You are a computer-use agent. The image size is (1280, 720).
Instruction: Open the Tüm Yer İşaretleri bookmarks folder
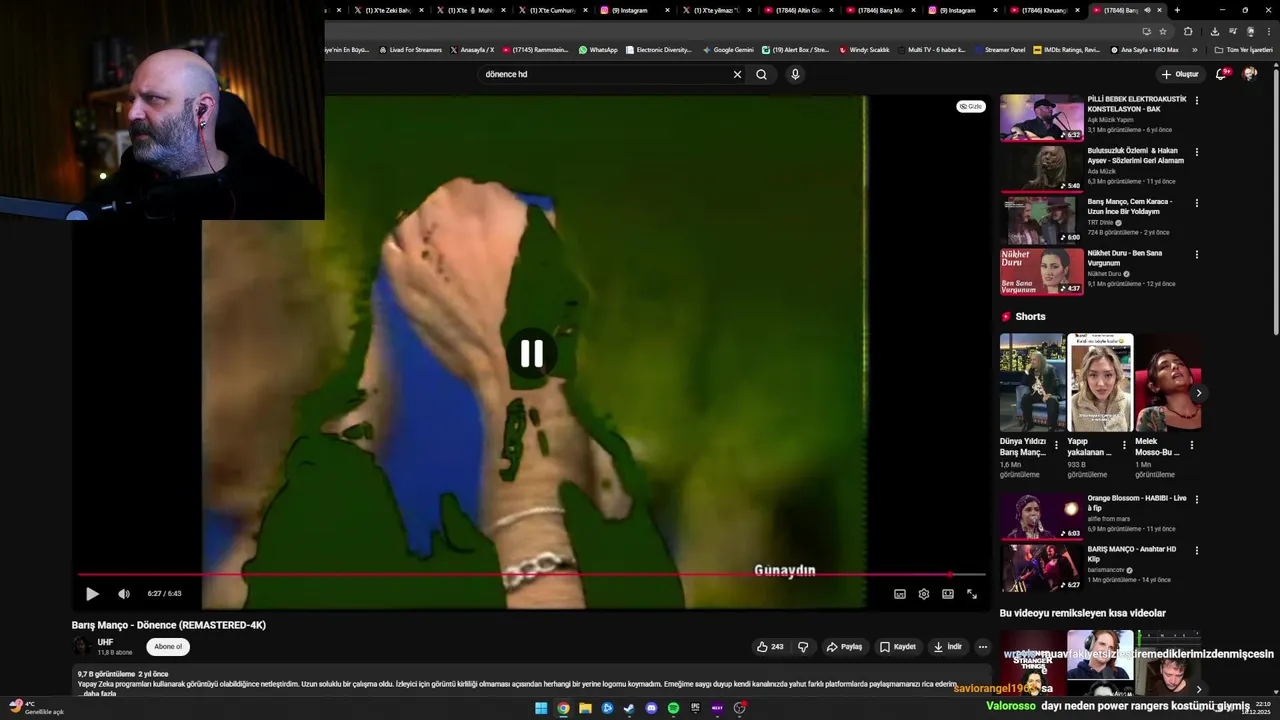point(1243,50)
